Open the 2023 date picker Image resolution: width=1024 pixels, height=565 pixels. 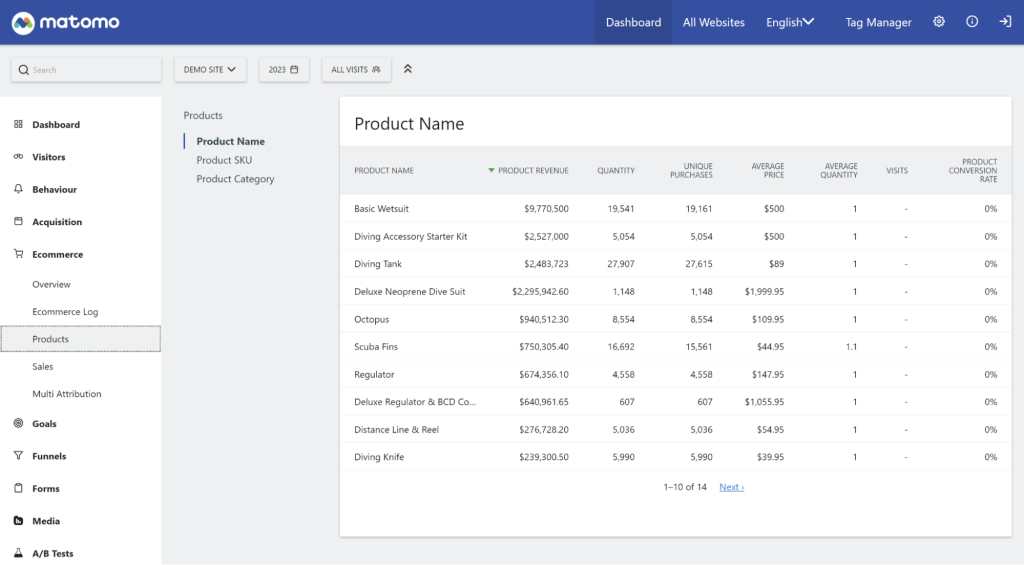point(284,69)
